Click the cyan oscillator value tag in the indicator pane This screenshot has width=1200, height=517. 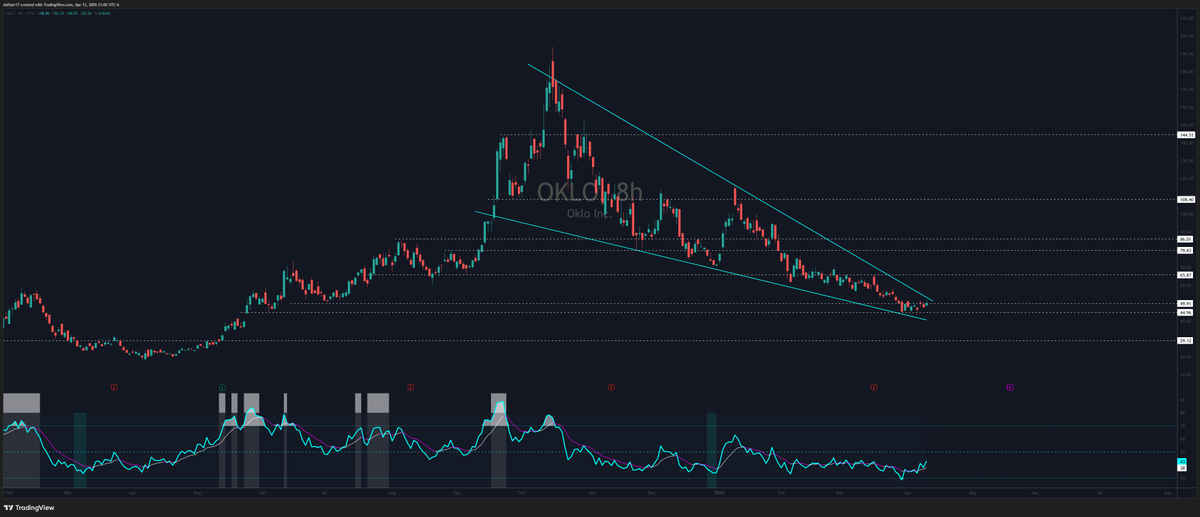[x=1182, y=462]
